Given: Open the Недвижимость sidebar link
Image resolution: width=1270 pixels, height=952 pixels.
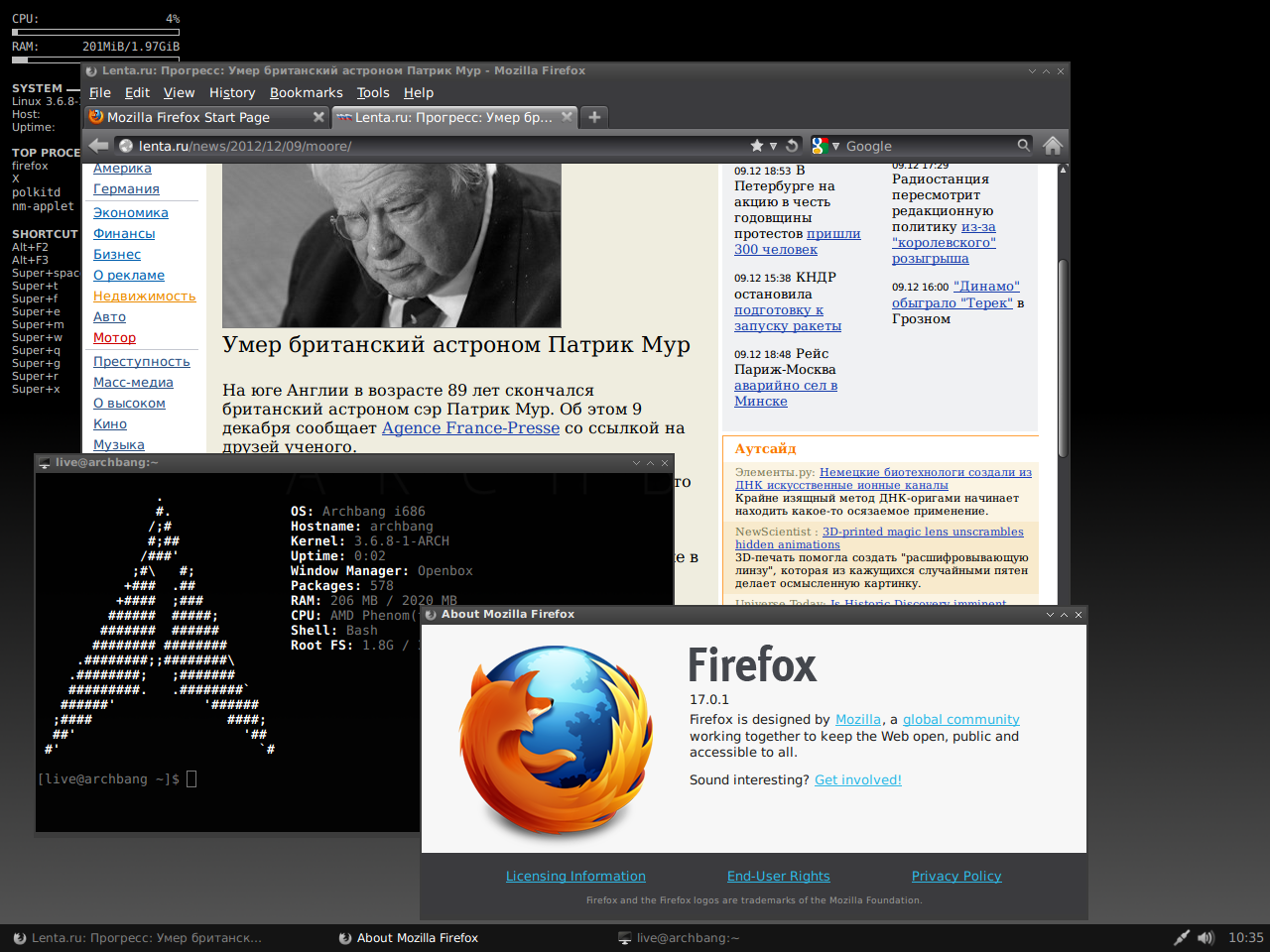Looking at the screenshot, I should [145, 297].
